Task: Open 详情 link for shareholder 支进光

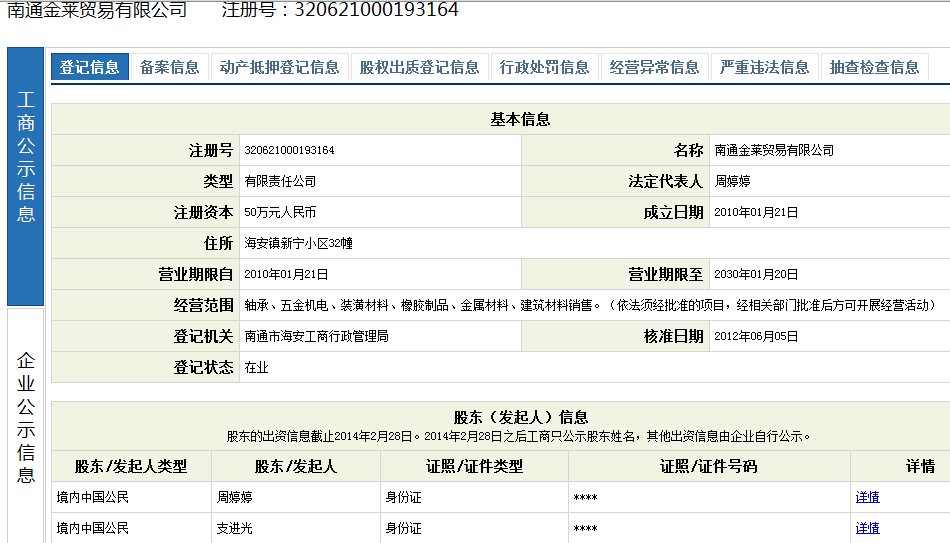Action: [867, 528]
